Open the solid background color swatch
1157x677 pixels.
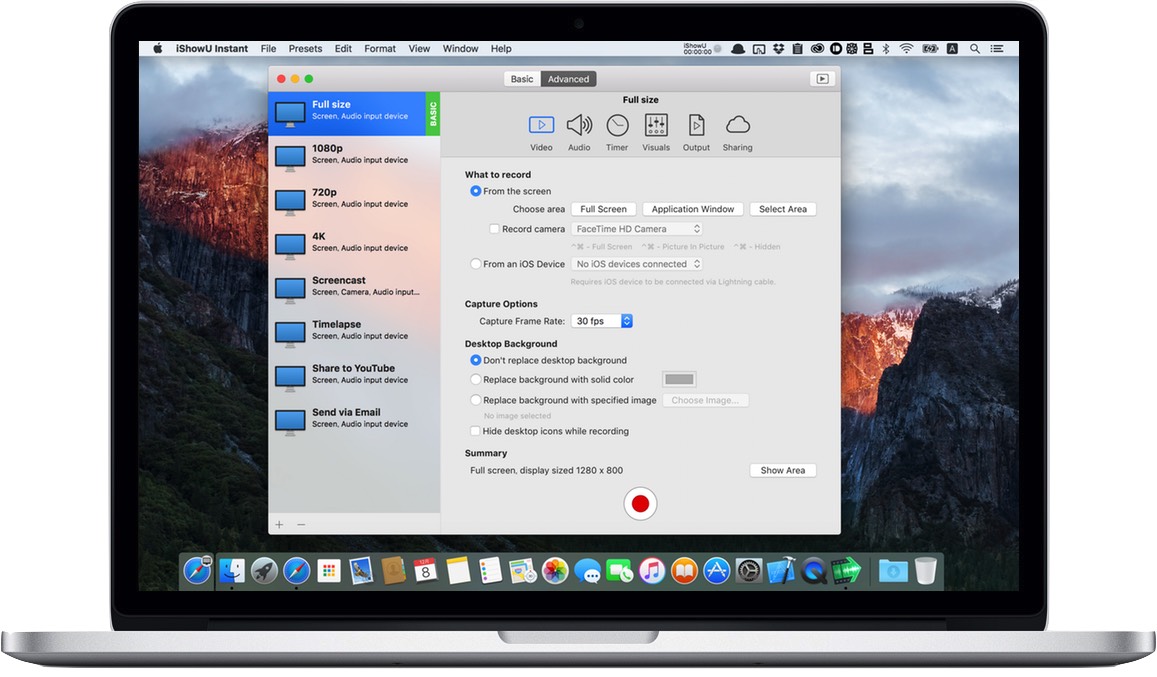point(679,379)
